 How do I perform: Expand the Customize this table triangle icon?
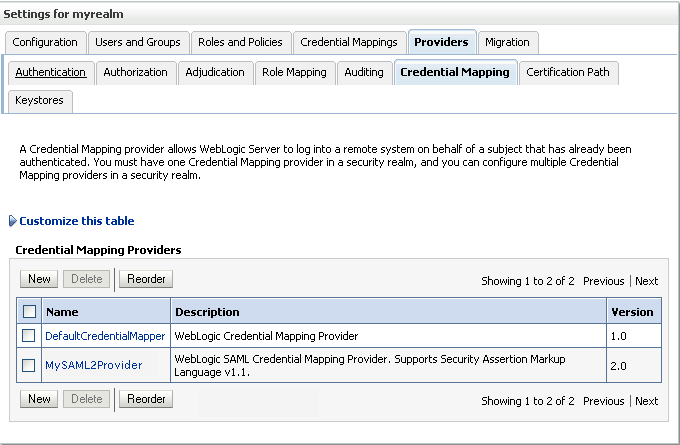click(x=13, y=221)
